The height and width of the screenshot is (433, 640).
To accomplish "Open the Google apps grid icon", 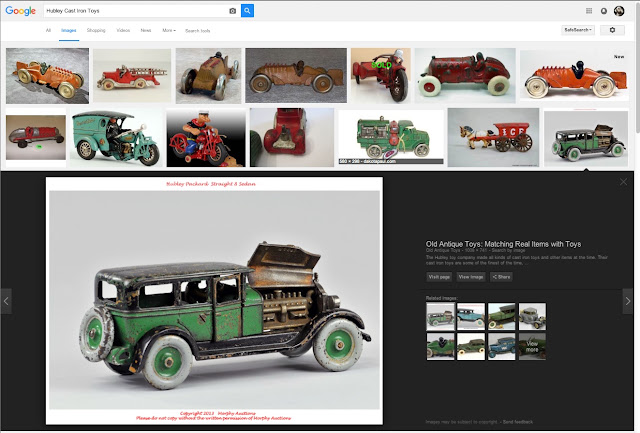I will (x=589, y=11).
